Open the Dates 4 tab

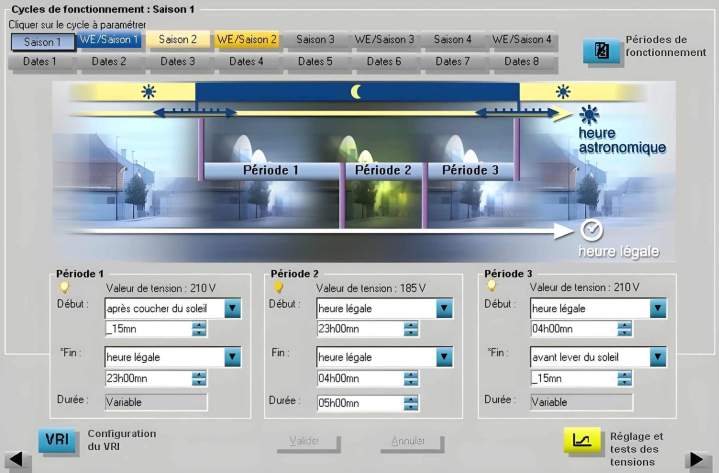[x=247, y=61]
